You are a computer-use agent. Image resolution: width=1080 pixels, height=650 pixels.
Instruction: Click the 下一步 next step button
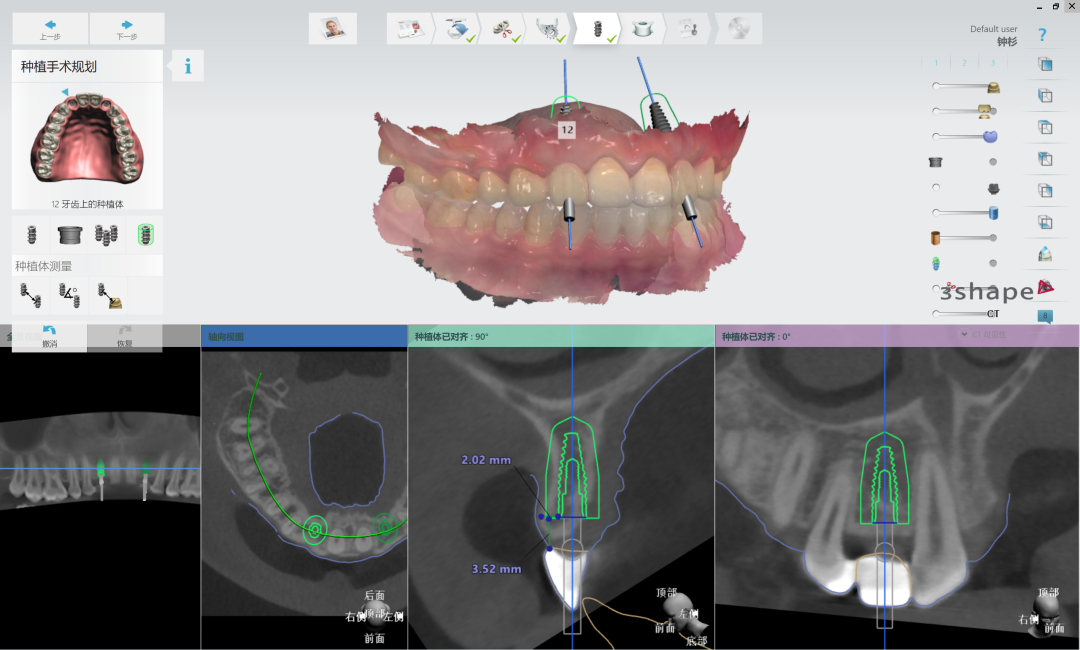(126, 29)
